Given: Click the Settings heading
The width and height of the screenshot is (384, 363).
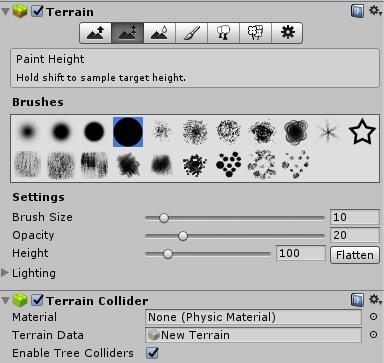Looking at the screenshot, I should (38, 197).
